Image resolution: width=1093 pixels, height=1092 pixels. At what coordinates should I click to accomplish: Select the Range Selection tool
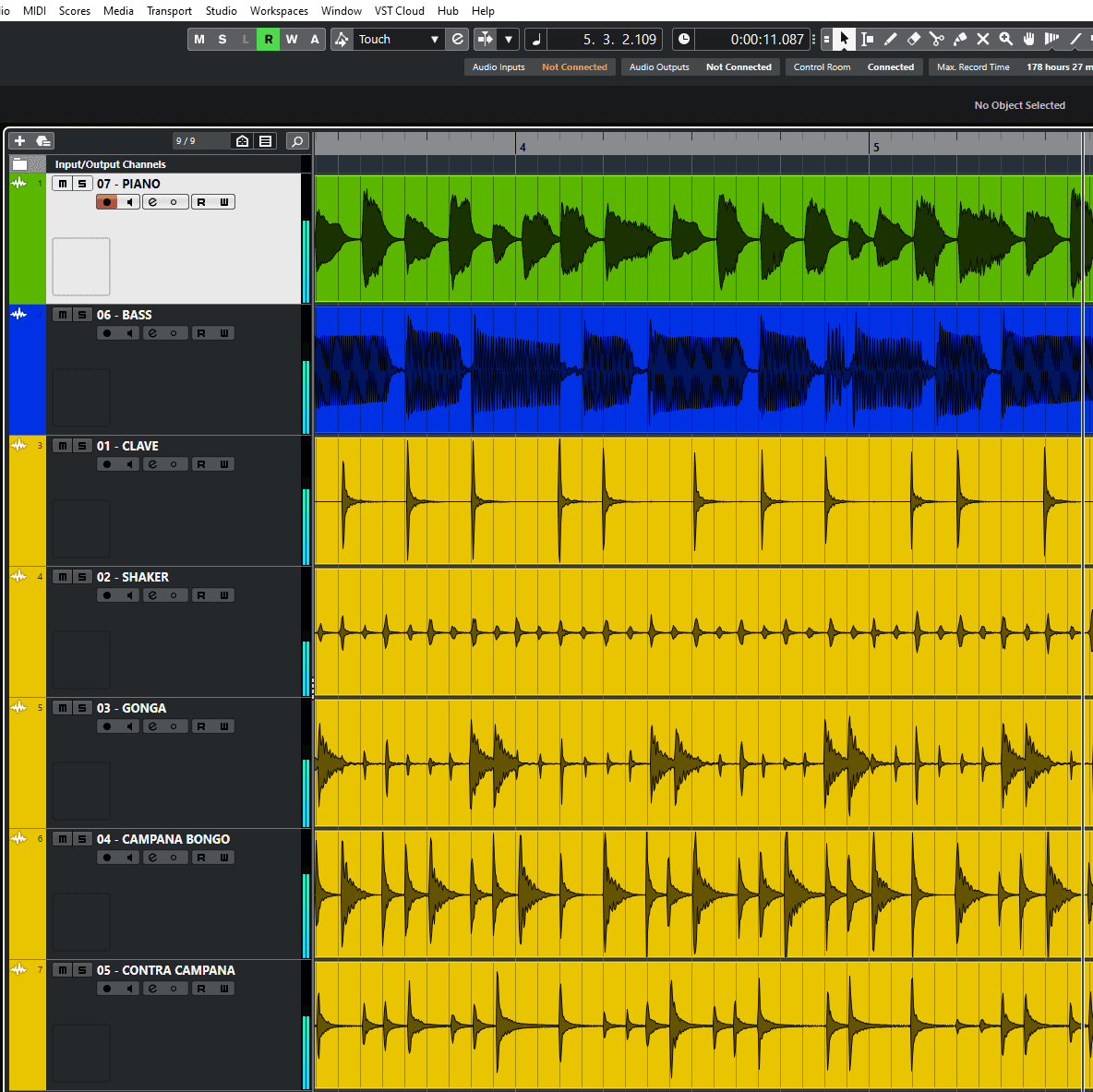[x=867, y=39]
